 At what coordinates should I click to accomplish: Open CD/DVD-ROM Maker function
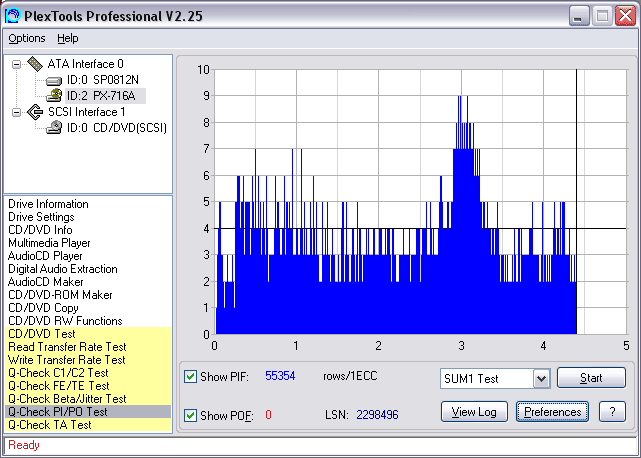coord(60,295)
